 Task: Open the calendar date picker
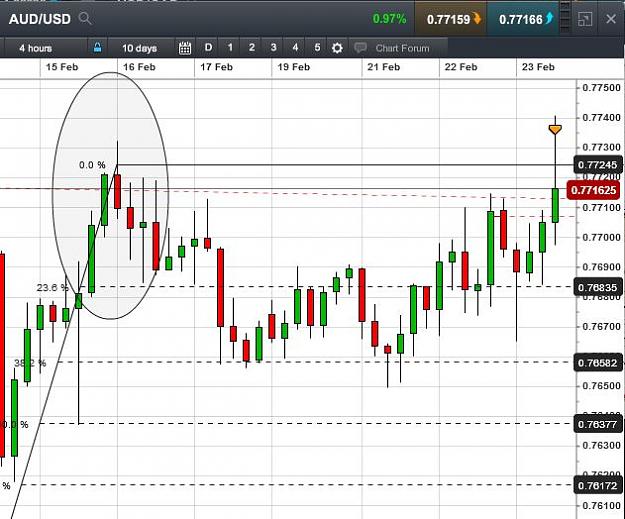185,48
